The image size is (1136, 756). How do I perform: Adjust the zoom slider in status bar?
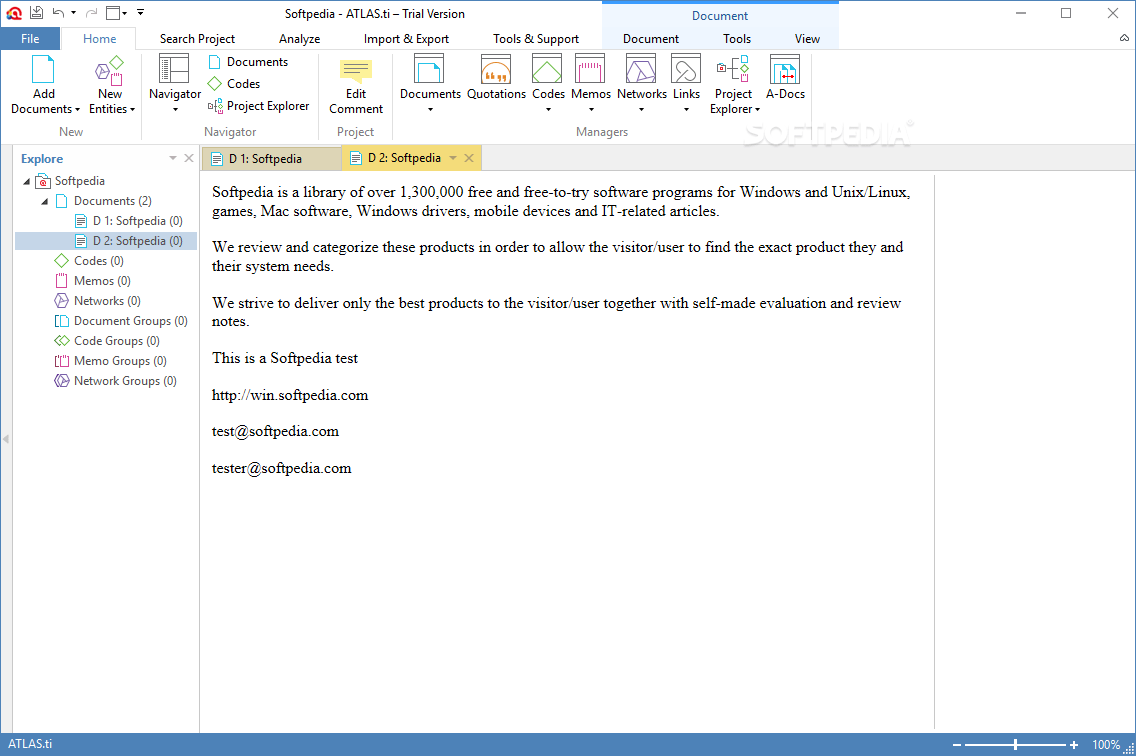[x=1016, y=744]
